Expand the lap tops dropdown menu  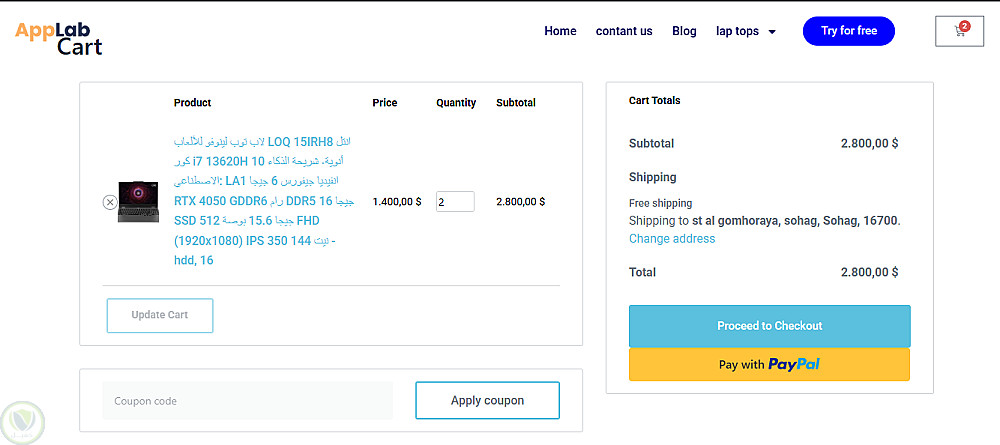(745, 31)
